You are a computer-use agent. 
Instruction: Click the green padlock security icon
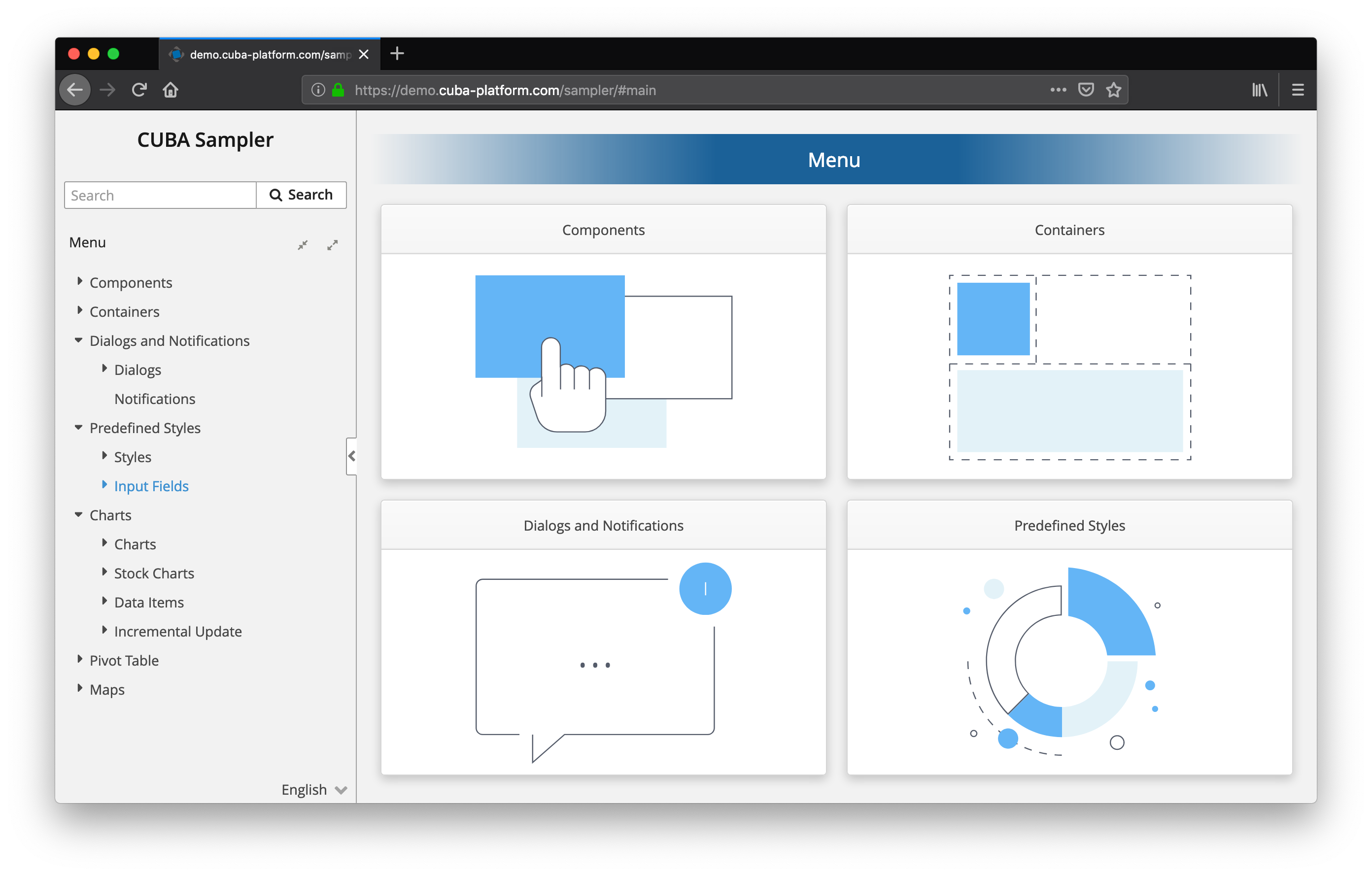338,90
